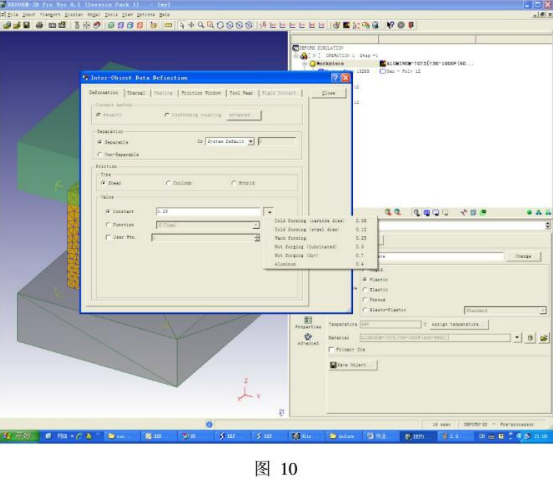This screenshot has height=480, width=553.
Task: Select the Plastic object type radio button
Action: [x=365, y=279]
